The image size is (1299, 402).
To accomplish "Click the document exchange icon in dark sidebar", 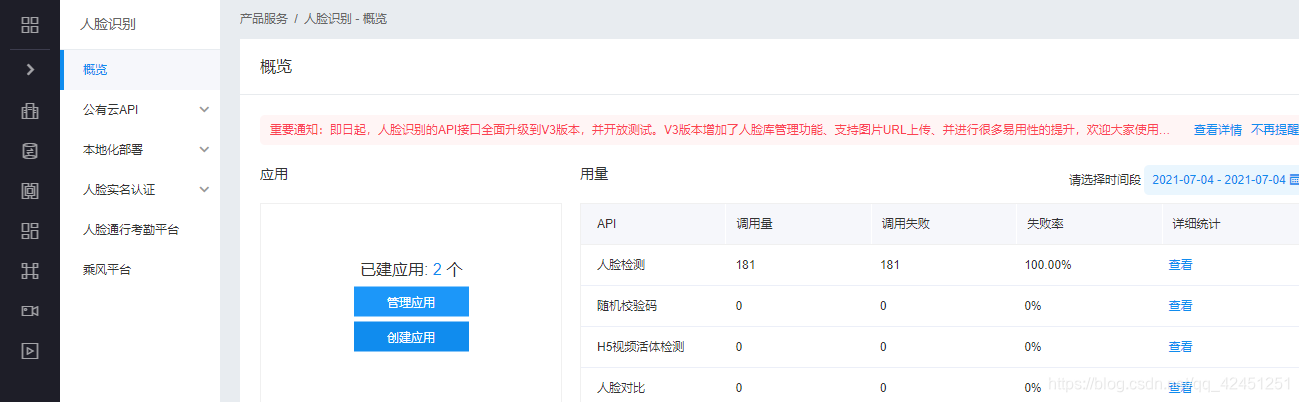I will pos(30,151).
